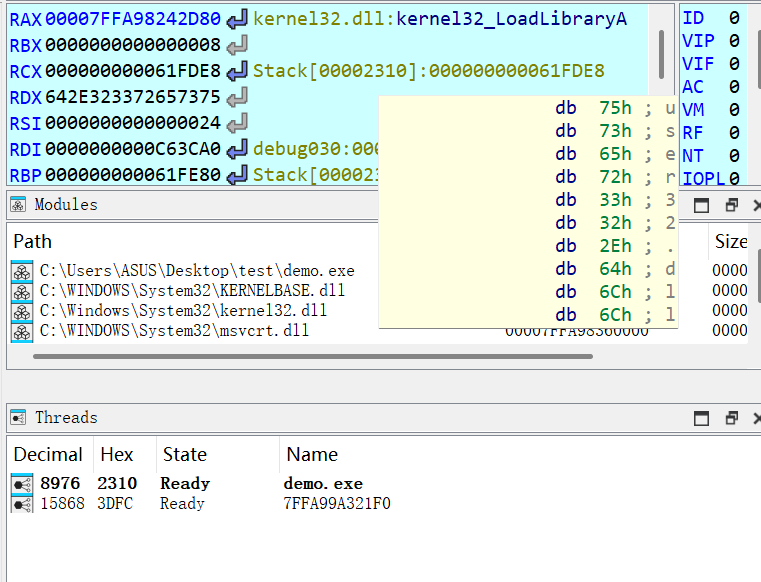Screen dimensions: 761x582
Task: Toggle the AC flag value
Action: [x=733, y=87]
